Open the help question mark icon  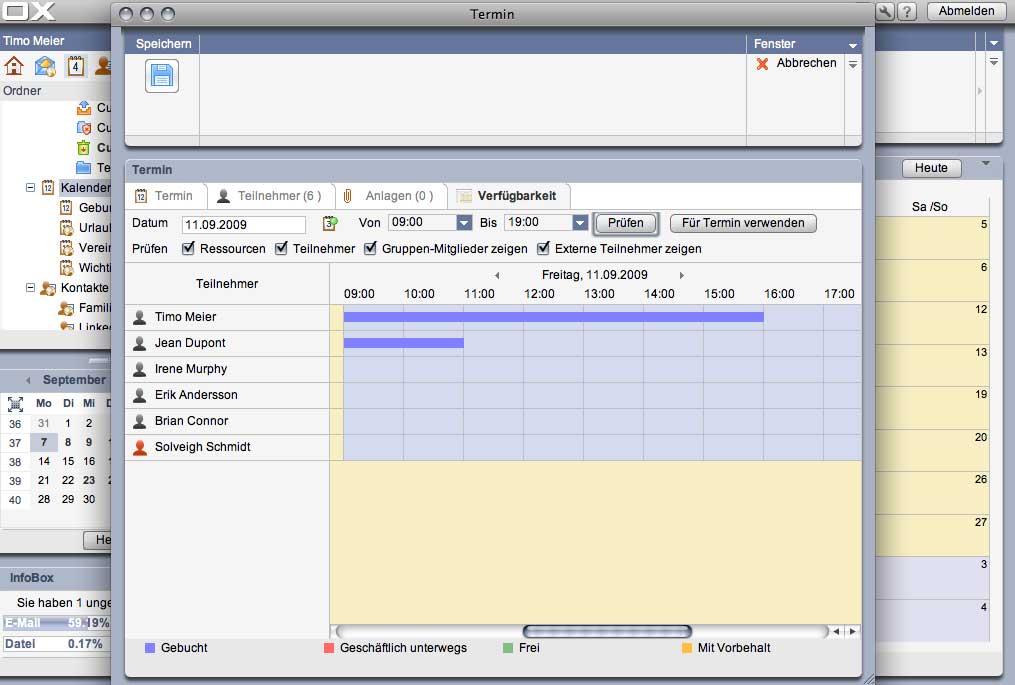click(907, 13)
